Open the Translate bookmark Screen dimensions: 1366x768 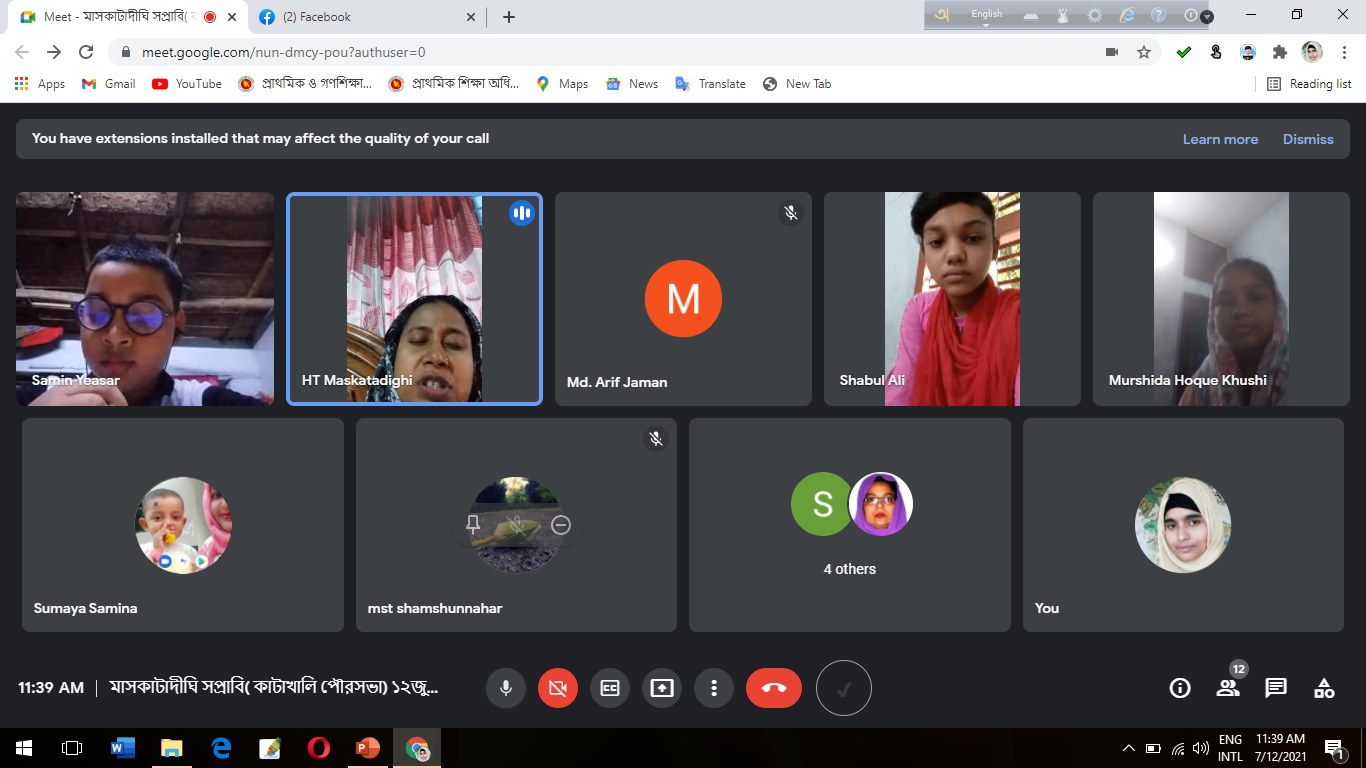click(x=710, y=84)
